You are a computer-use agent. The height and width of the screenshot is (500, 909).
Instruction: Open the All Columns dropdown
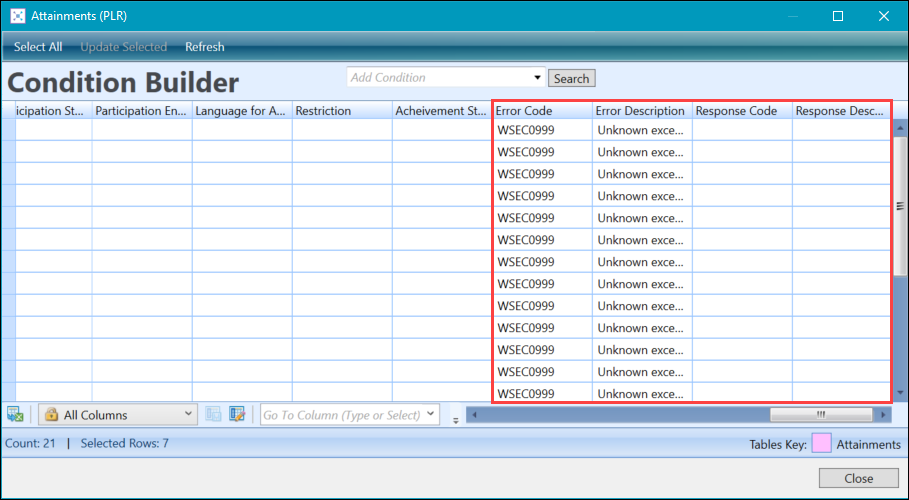[x=118, y=415]
